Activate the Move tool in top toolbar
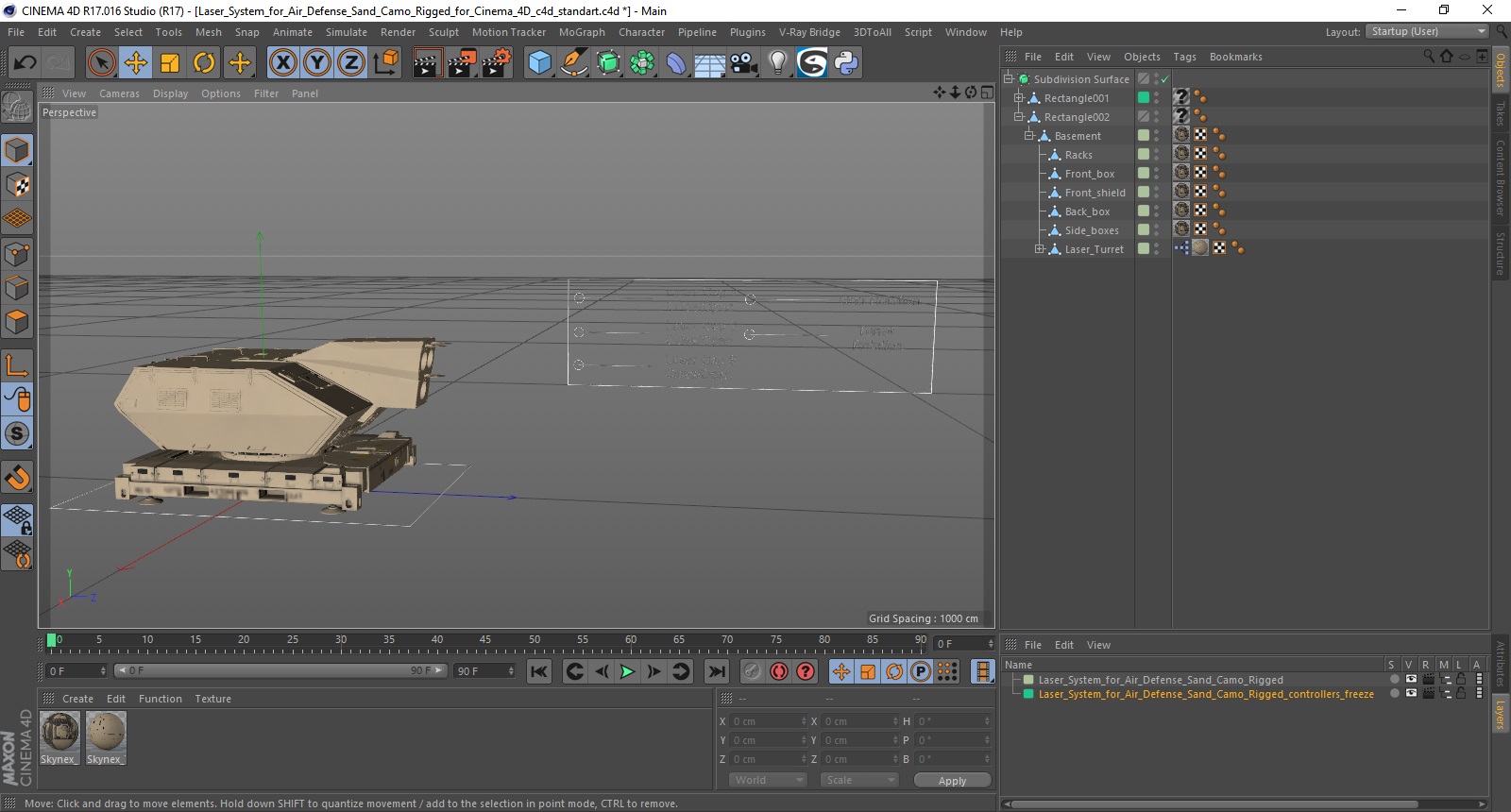Viewport: 1511px width, 812px height. point(136,63)
